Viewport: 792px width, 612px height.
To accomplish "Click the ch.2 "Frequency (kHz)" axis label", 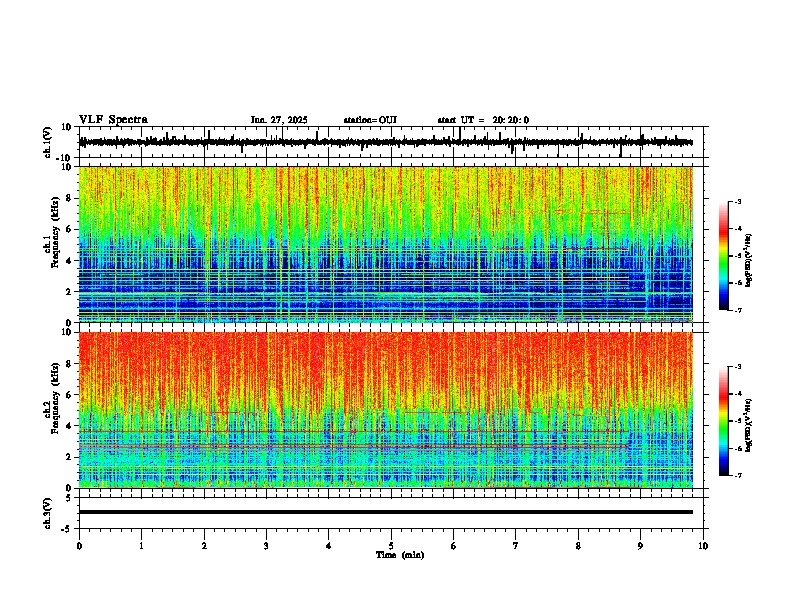I will (55, 398).
